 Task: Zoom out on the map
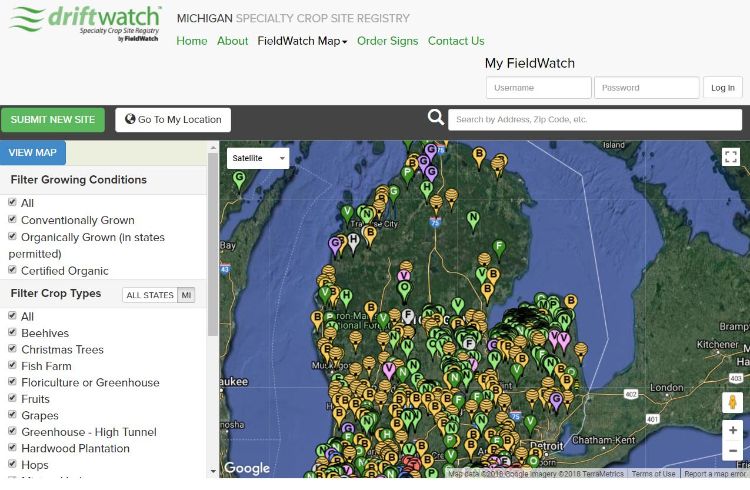tap(733, 451)
